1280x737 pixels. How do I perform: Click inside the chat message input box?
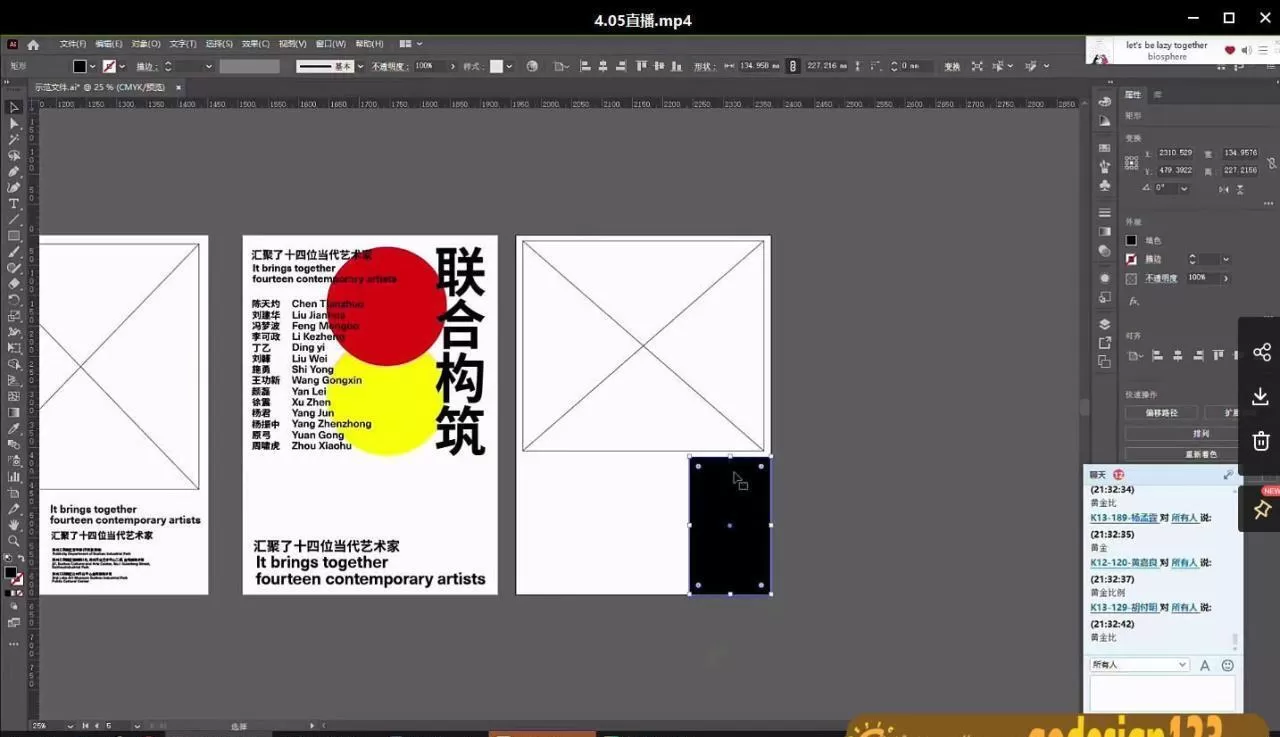[x=1163, y=691]
